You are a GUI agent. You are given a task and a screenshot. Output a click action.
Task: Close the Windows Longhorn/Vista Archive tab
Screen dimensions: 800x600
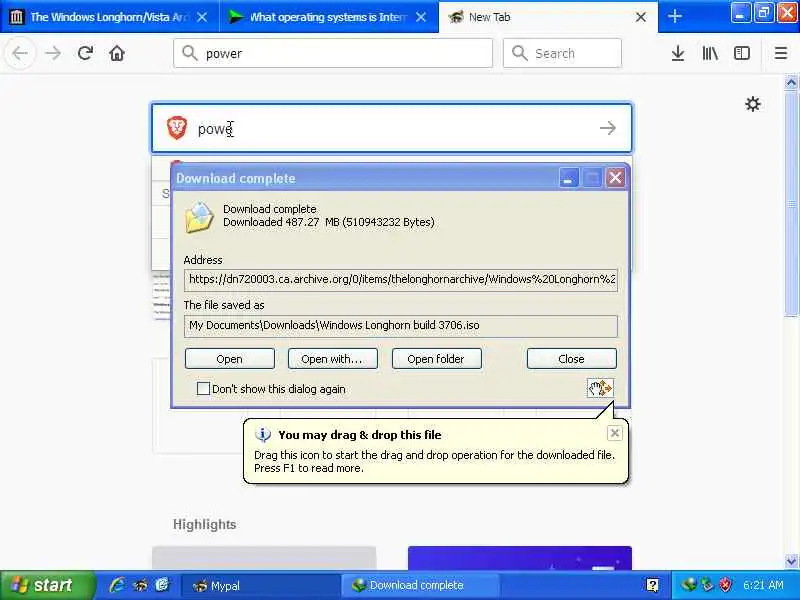coord(202,17)
